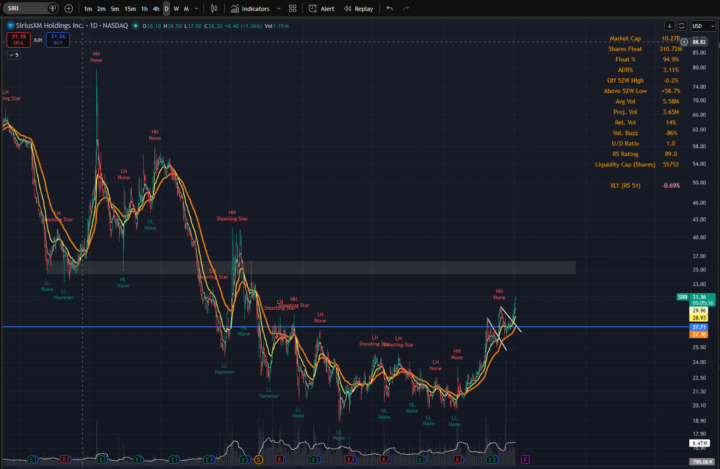720x469 pixels.
Task: Open the Indicators dialog
Action: 250,9
